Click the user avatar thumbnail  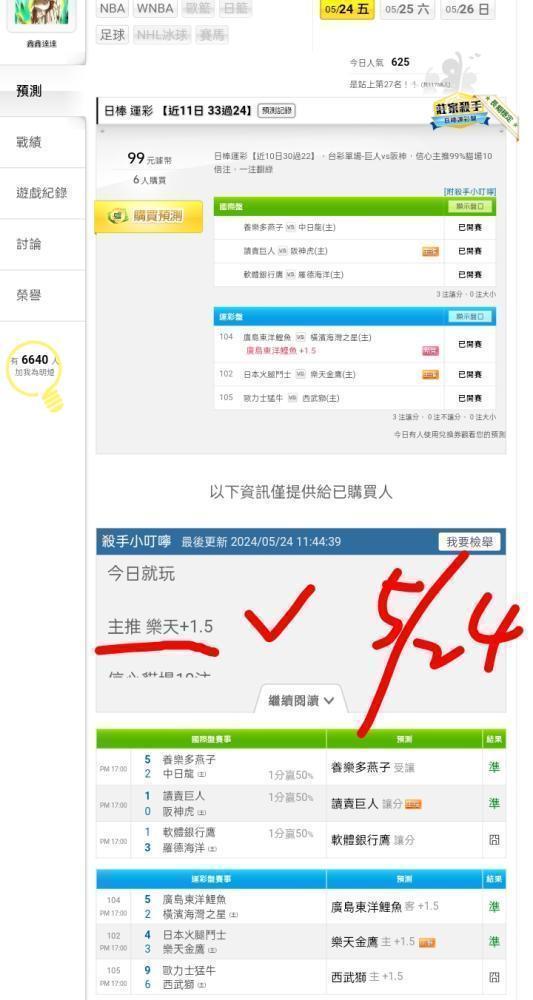pyautogui.click(x=41, y=13)
